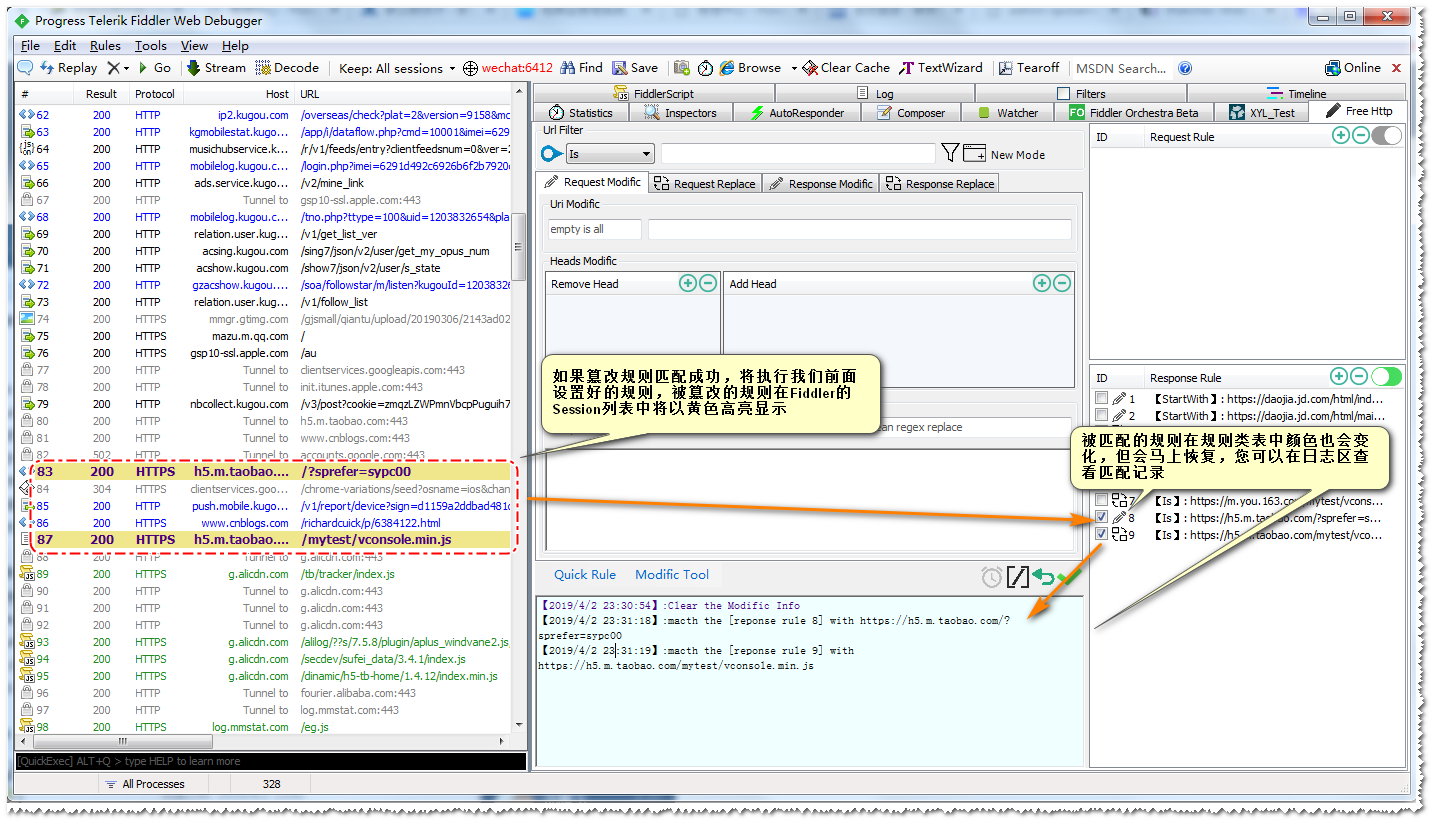Viewport: 1437px width, 826px height.
Task: Open the Keep: All sessions dropdown
Action: (396, 69)
